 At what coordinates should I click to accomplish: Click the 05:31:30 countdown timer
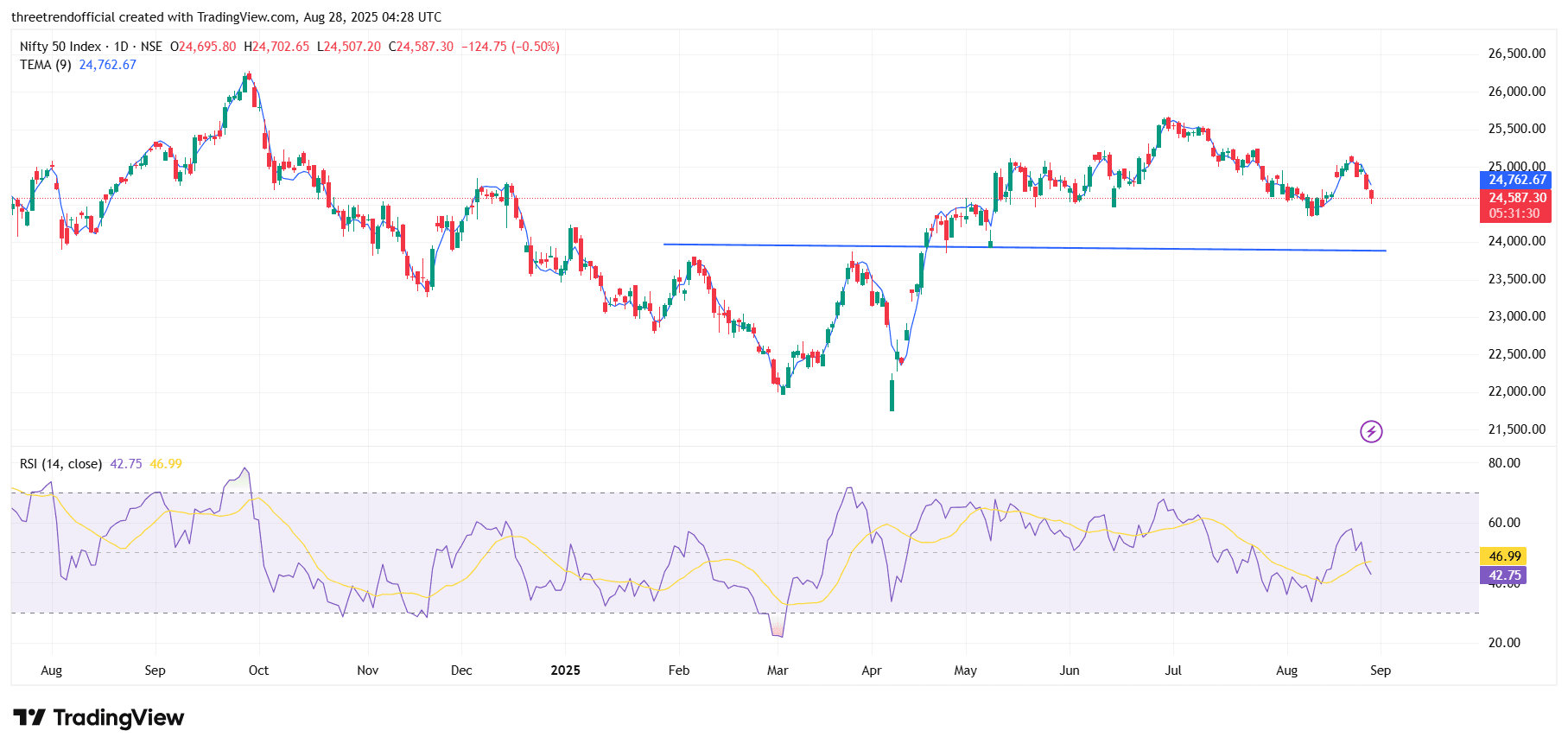(1516, 213)
